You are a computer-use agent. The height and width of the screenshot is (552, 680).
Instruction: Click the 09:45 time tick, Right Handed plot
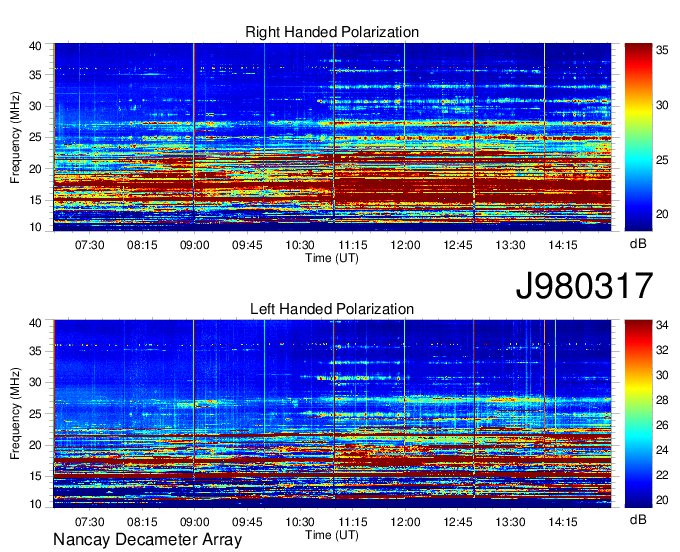(x=247, y=245)
